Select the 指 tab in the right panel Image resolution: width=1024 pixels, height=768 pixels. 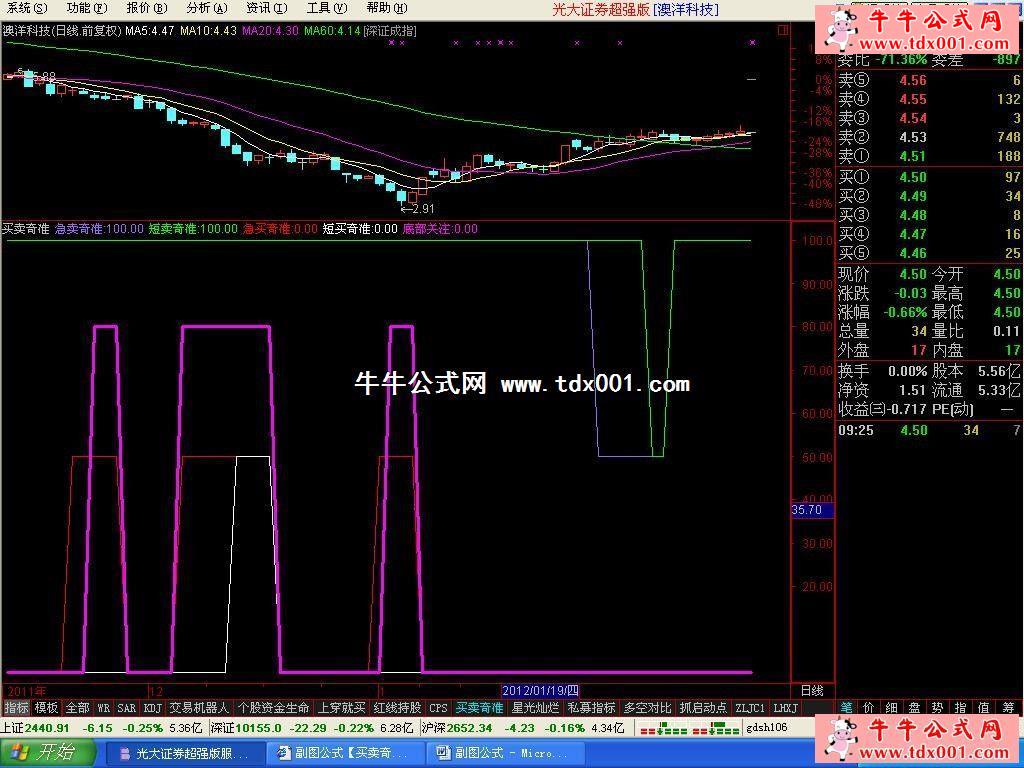point(960,707)
